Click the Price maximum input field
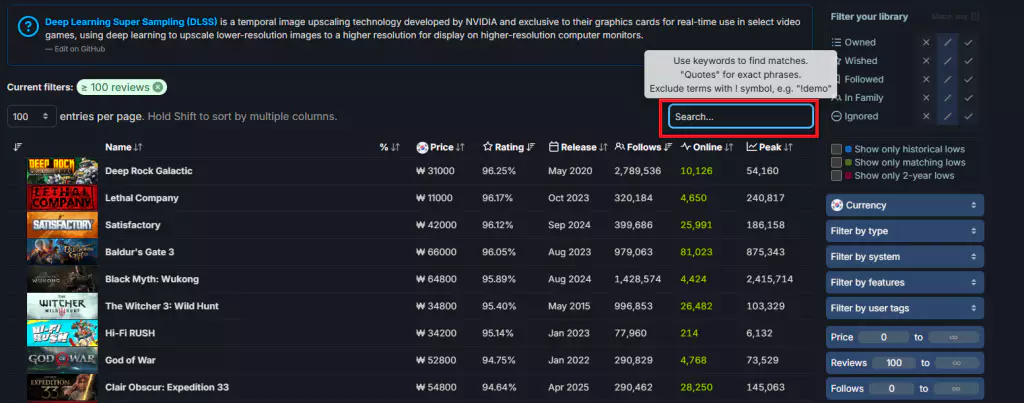The image size is (1024, 403). point(953,338)
